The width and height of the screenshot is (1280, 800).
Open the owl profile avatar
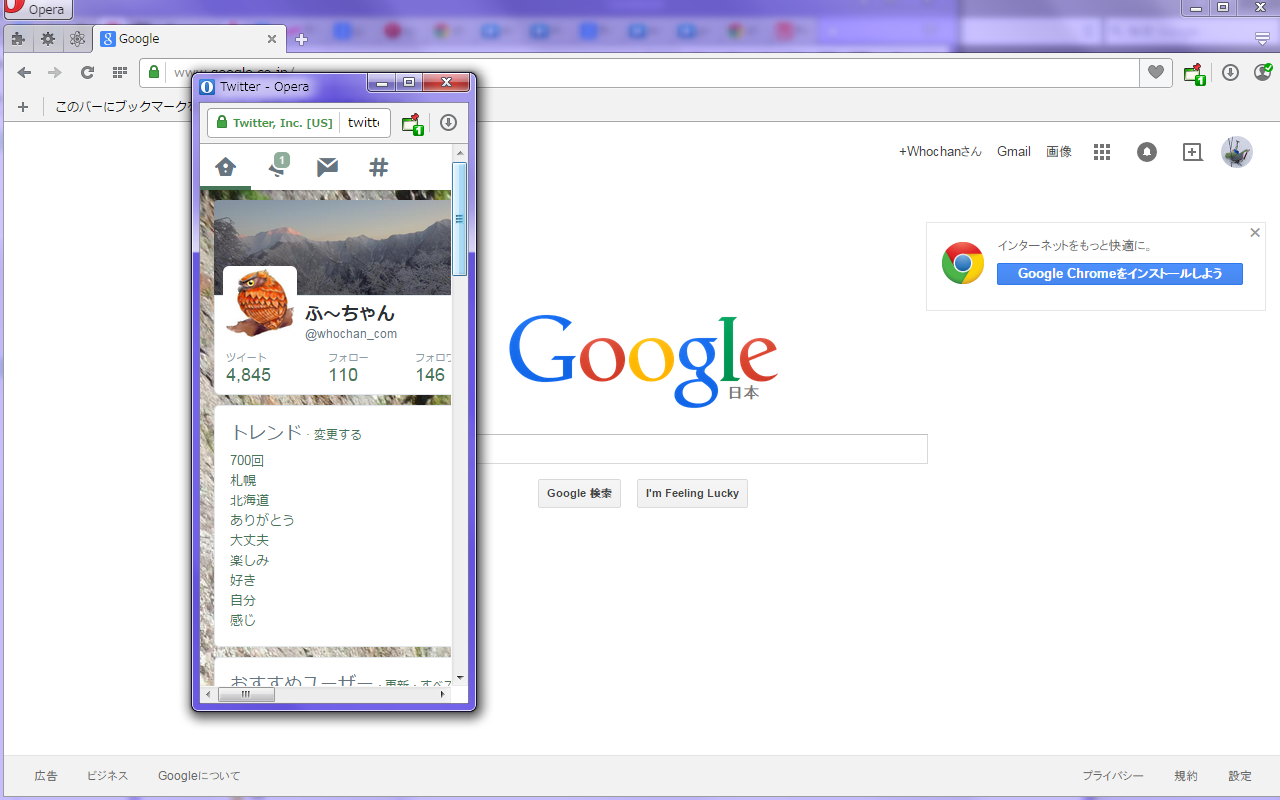[x=259, y=303]
